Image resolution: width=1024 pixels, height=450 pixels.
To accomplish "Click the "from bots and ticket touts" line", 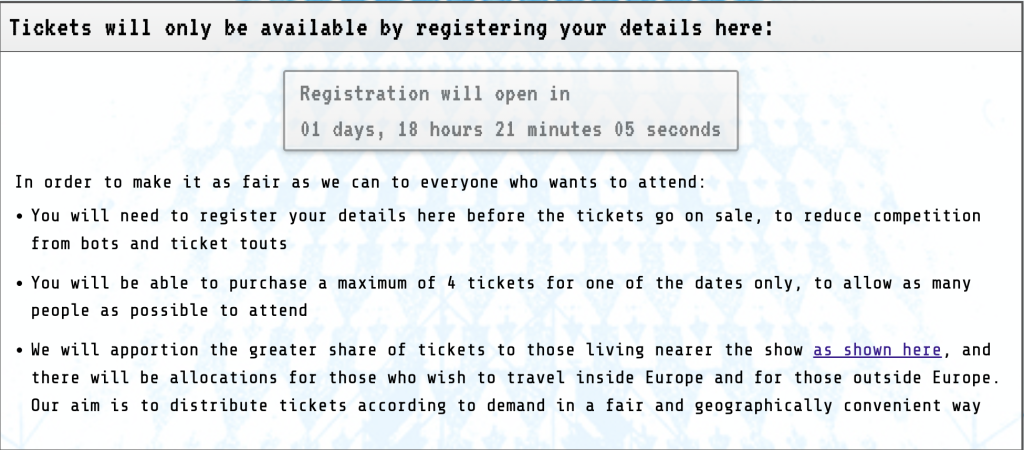I will point(159,243).
